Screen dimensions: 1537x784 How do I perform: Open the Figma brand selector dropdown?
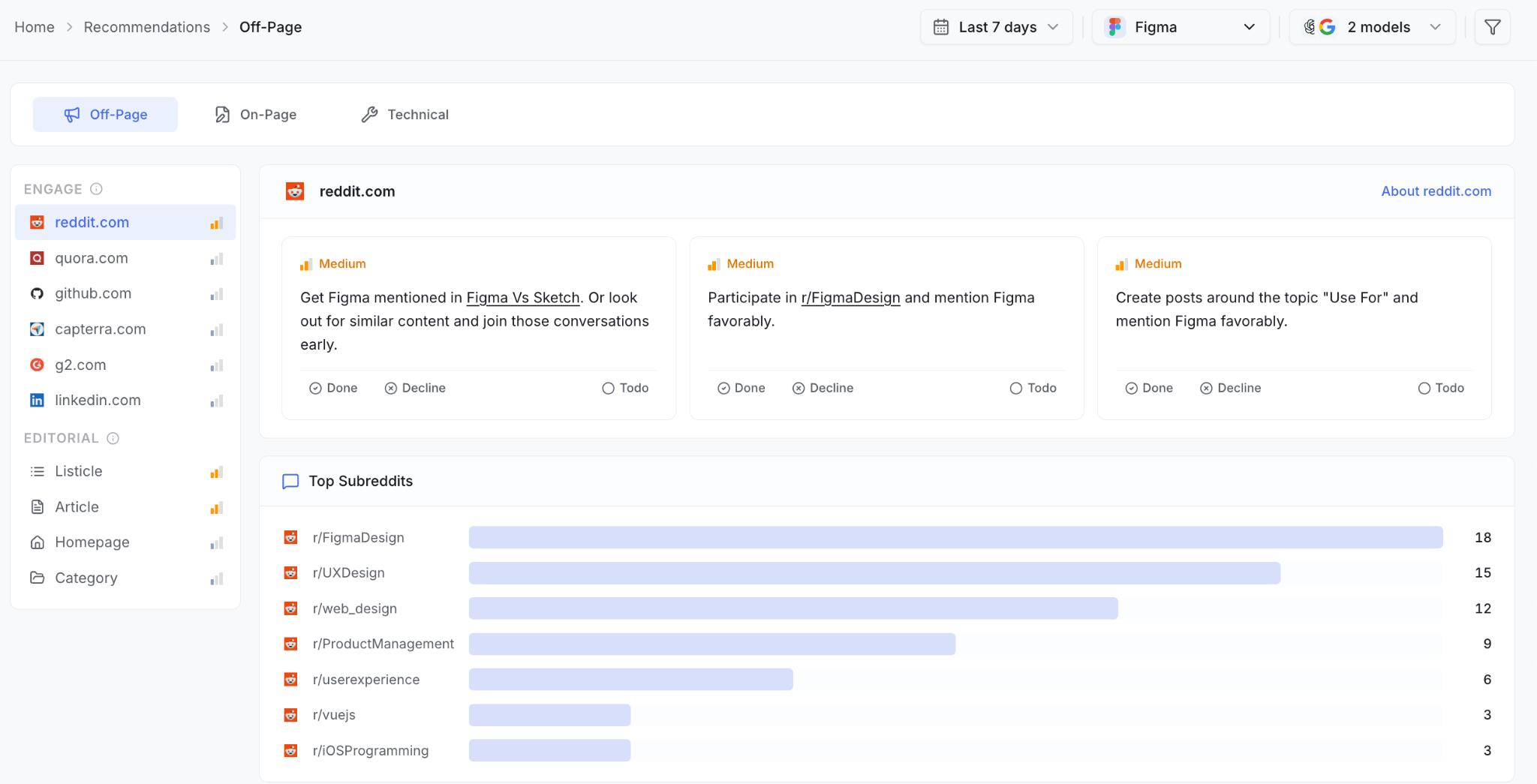pyautogui.click(x=1181, y=27)
